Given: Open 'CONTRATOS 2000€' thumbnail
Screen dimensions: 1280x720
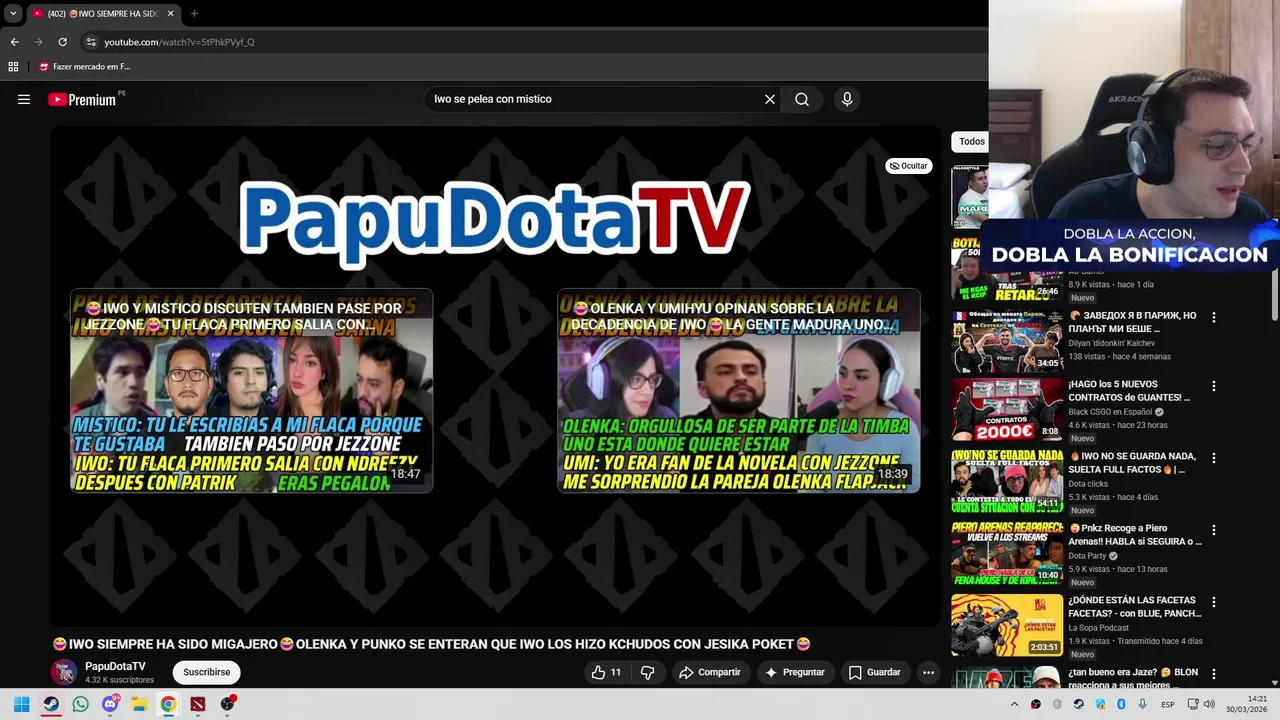Looking at the screenshot, I should [1007, 409].
